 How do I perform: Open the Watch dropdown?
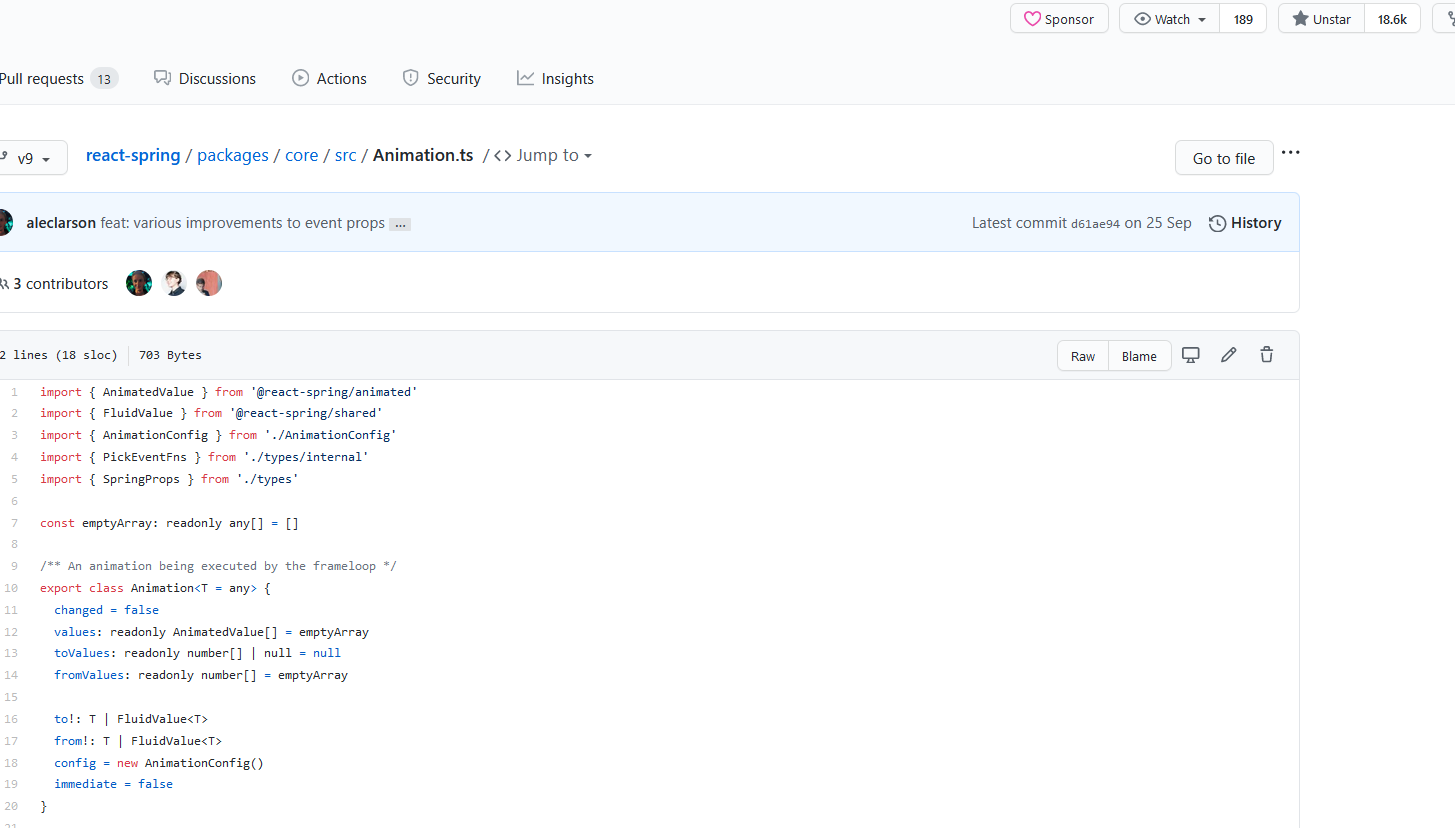coord(1169,19)
